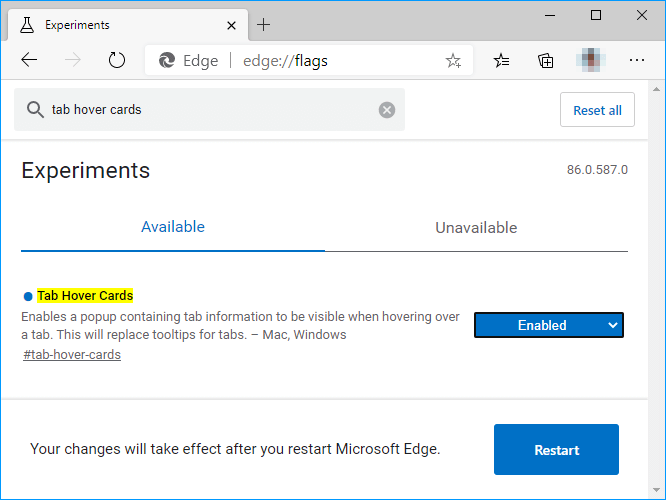Open Settings and more ellipsis menu
Screen dimensions: 666x500
[x=637, y=60]
